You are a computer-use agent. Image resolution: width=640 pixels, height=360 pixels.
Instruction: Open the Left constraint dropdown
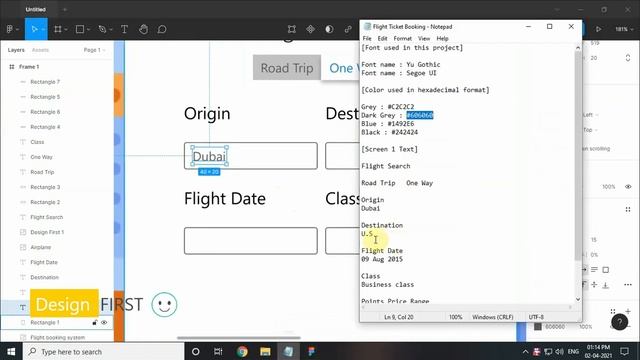(x=591, y=115)
